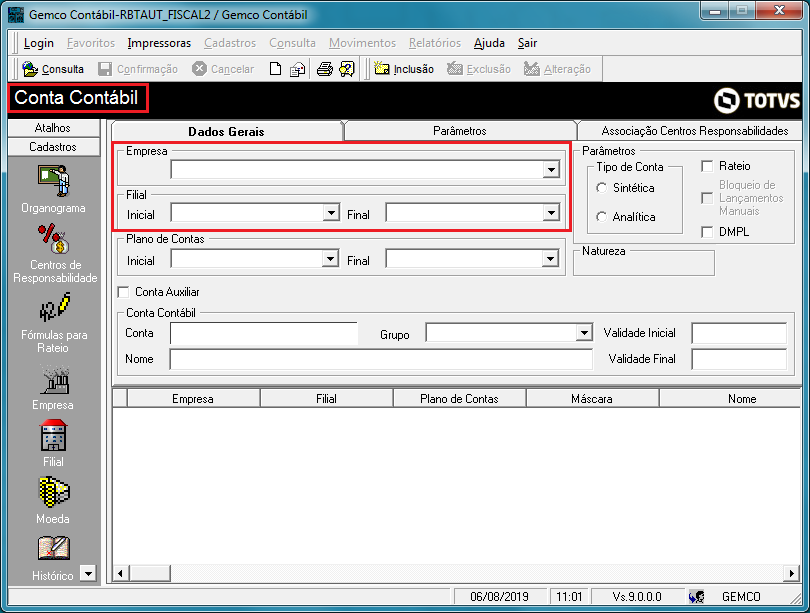Open the Histórico book sidebar icon
810x613 pixels.
click(54, 548)
